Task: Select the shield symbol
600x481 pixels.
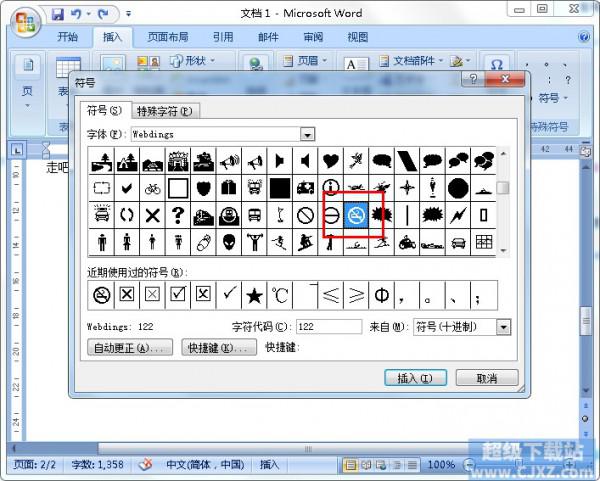Action: (x=203, y=188)
